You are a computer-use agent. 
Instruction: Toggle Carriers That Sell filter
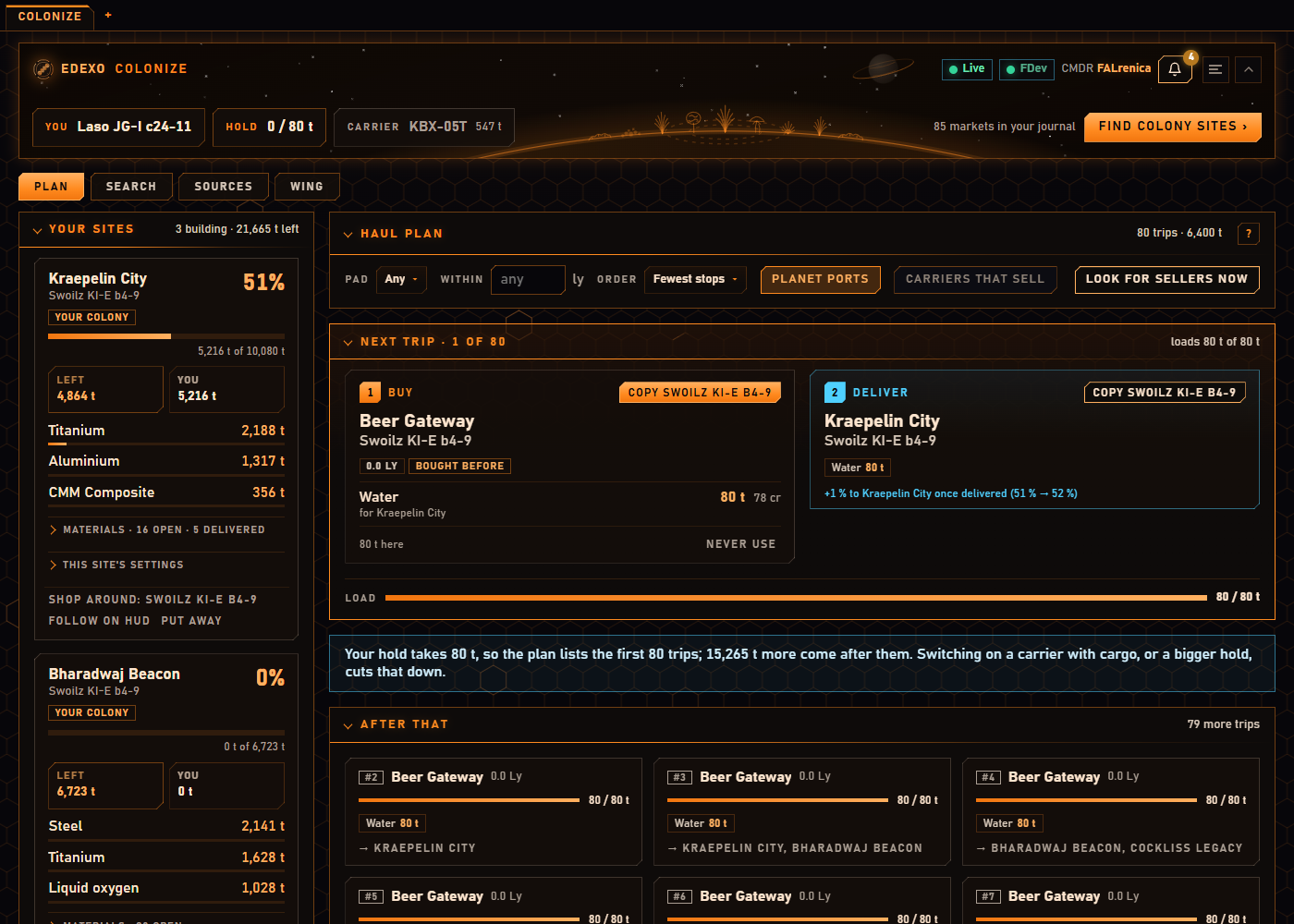point(975,279)
